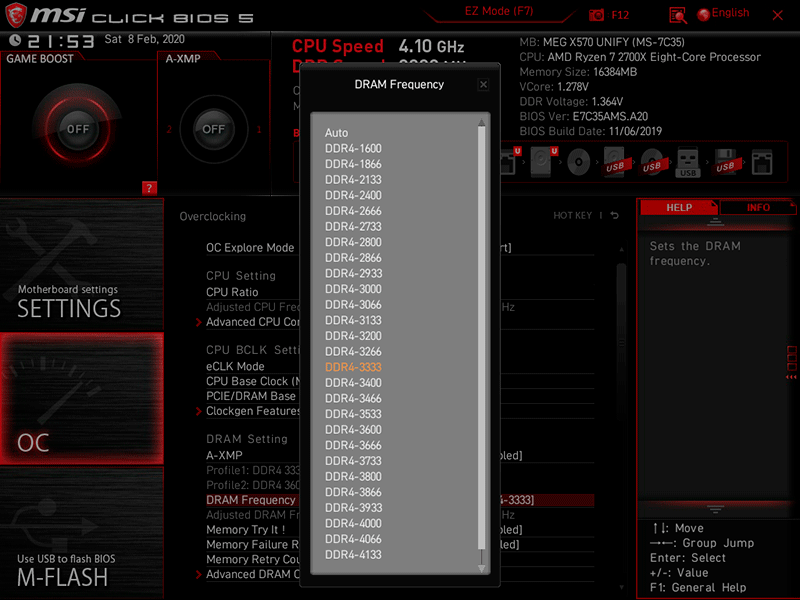
Task: Open the GAME BOOST question-mark help
Action: point(149,188)
